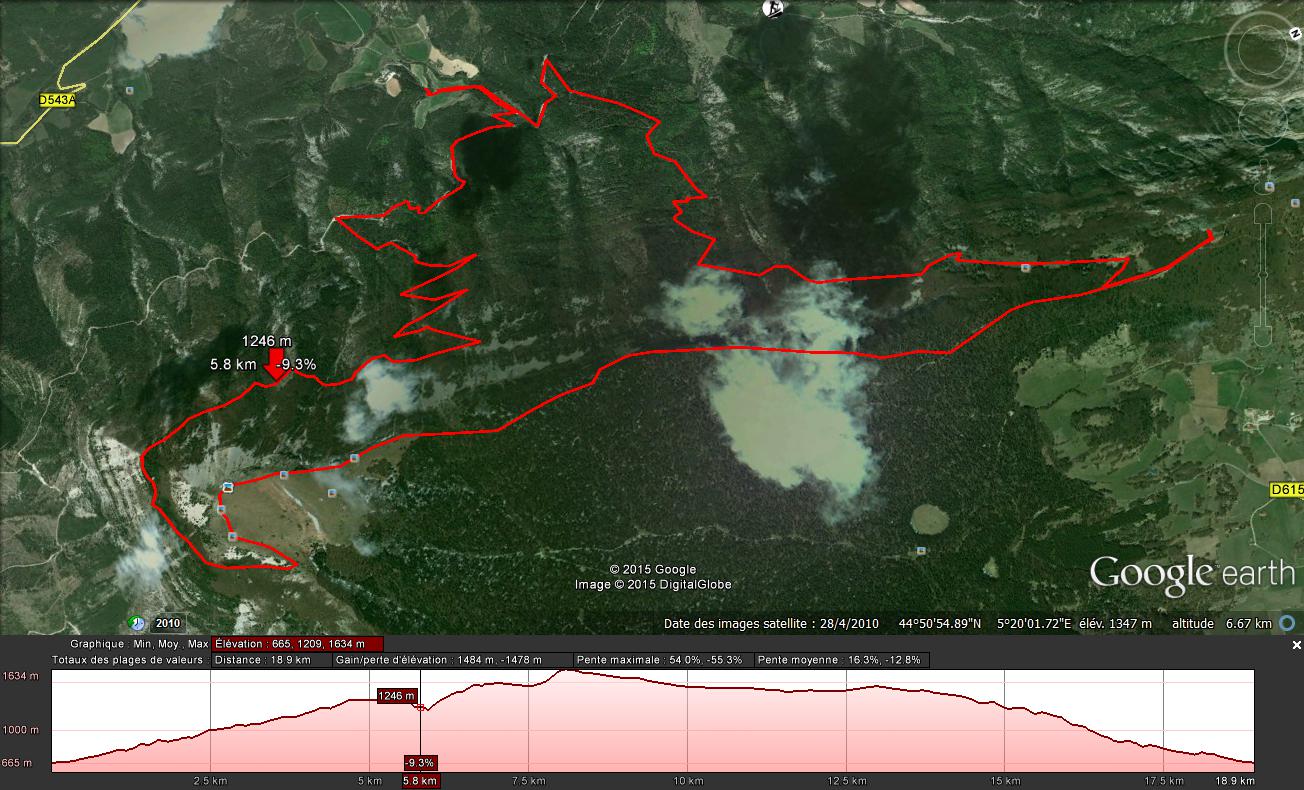
Task: Open the highlighted photo icon at the track bend
Action: [x=228, y=487]
